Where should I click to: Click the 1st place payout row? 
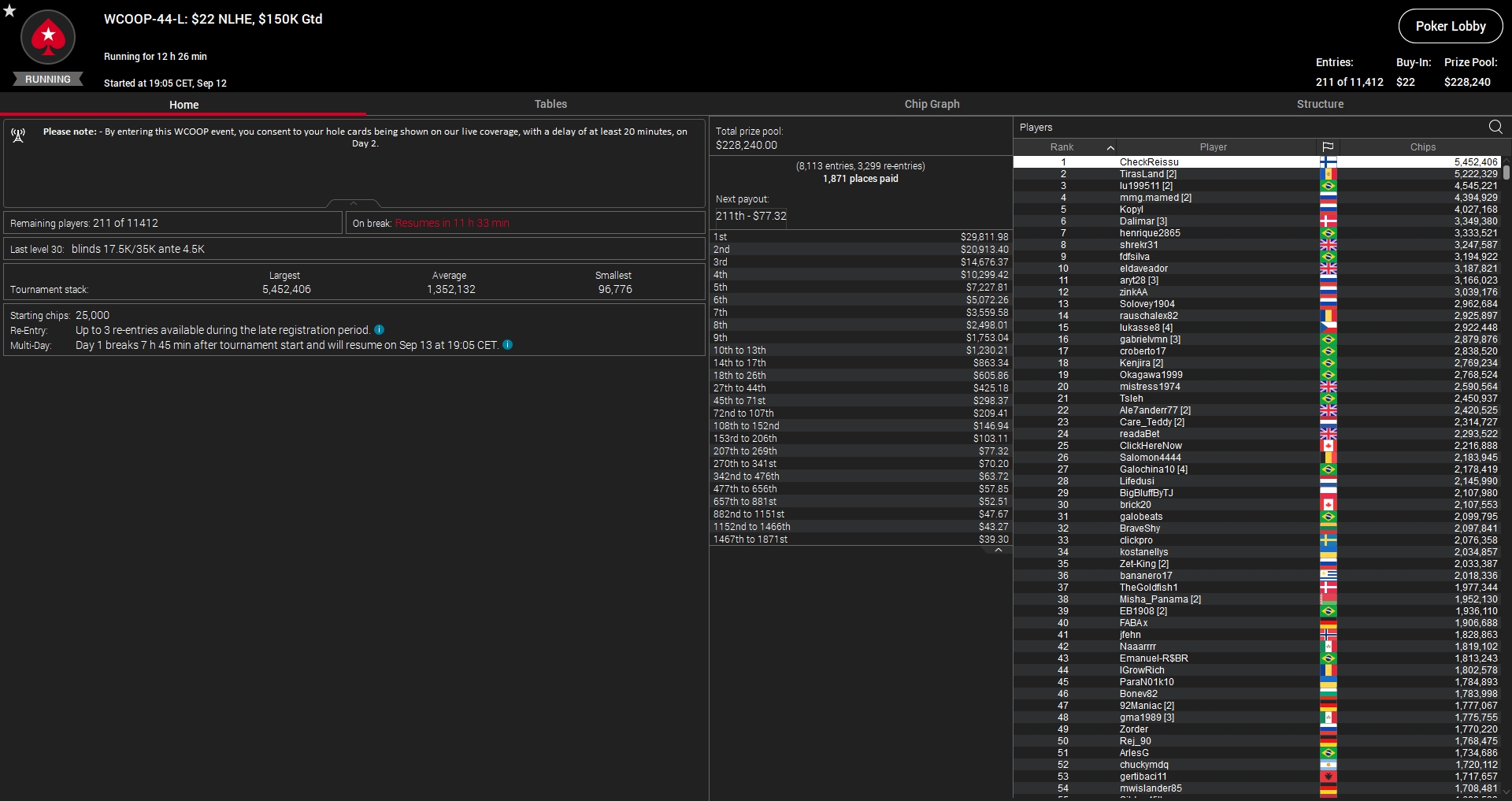pyautogui.click(x=861, y=237)
